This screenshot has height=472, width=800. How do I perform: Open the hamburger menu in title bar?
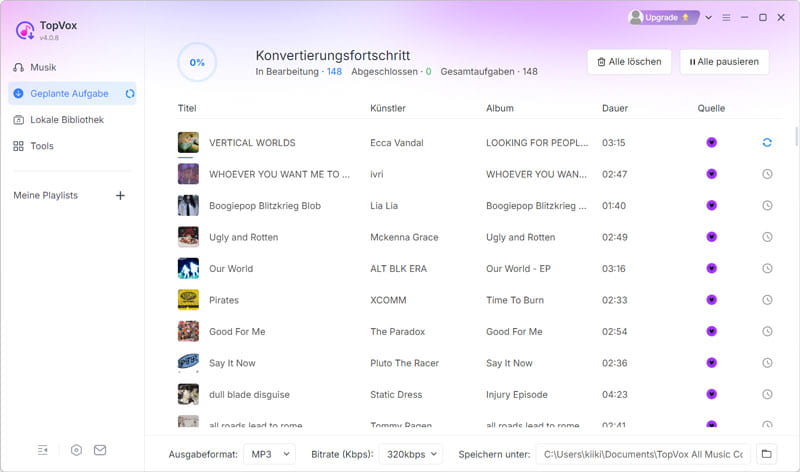[727, 17]
